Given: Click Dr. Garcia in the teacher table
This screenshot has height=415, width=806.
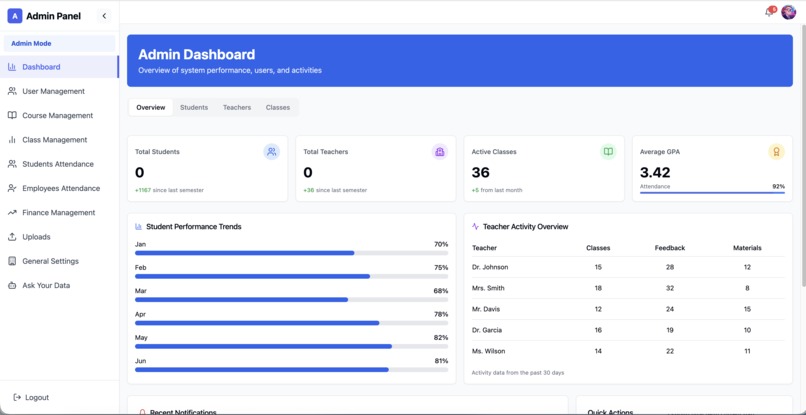Looking at the screenshot, I should click(487, 330).
